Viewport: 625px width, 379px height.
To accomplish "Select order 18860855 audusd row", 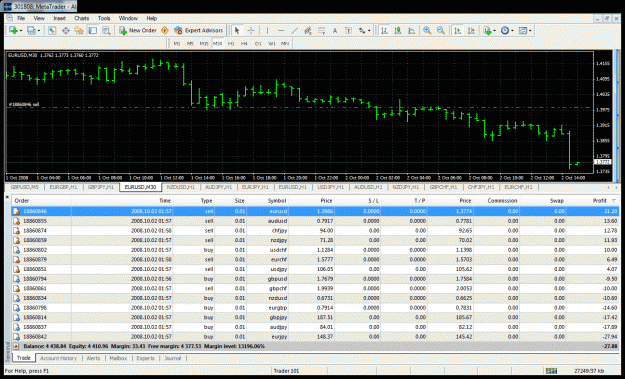I will (x=315, y=221).
